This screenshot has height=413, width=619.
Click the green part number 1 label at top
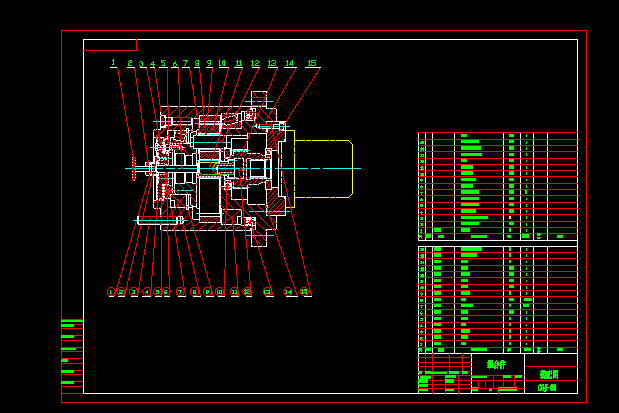coord(114,63)
